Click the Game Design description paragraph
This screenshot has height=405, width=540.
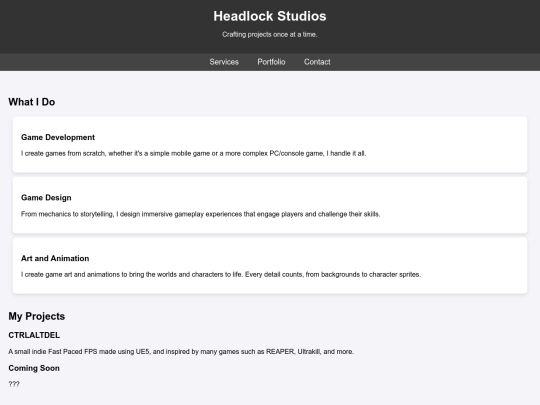coord(200,214)
